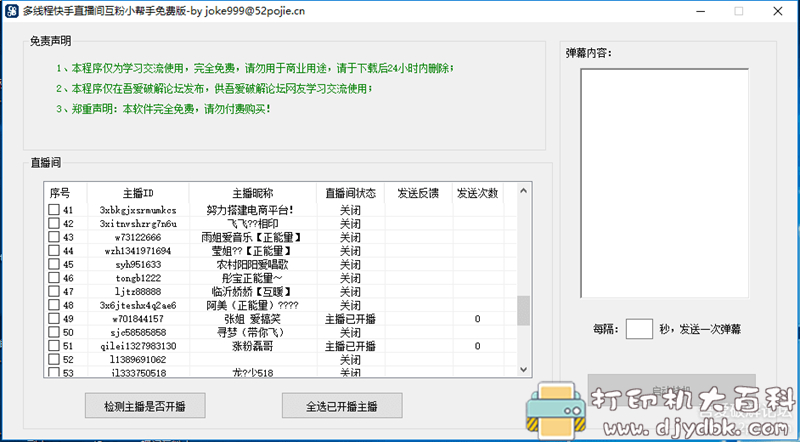Check the box for row 50
Viewport: 800px width, 442px height.
pos(54,332)
